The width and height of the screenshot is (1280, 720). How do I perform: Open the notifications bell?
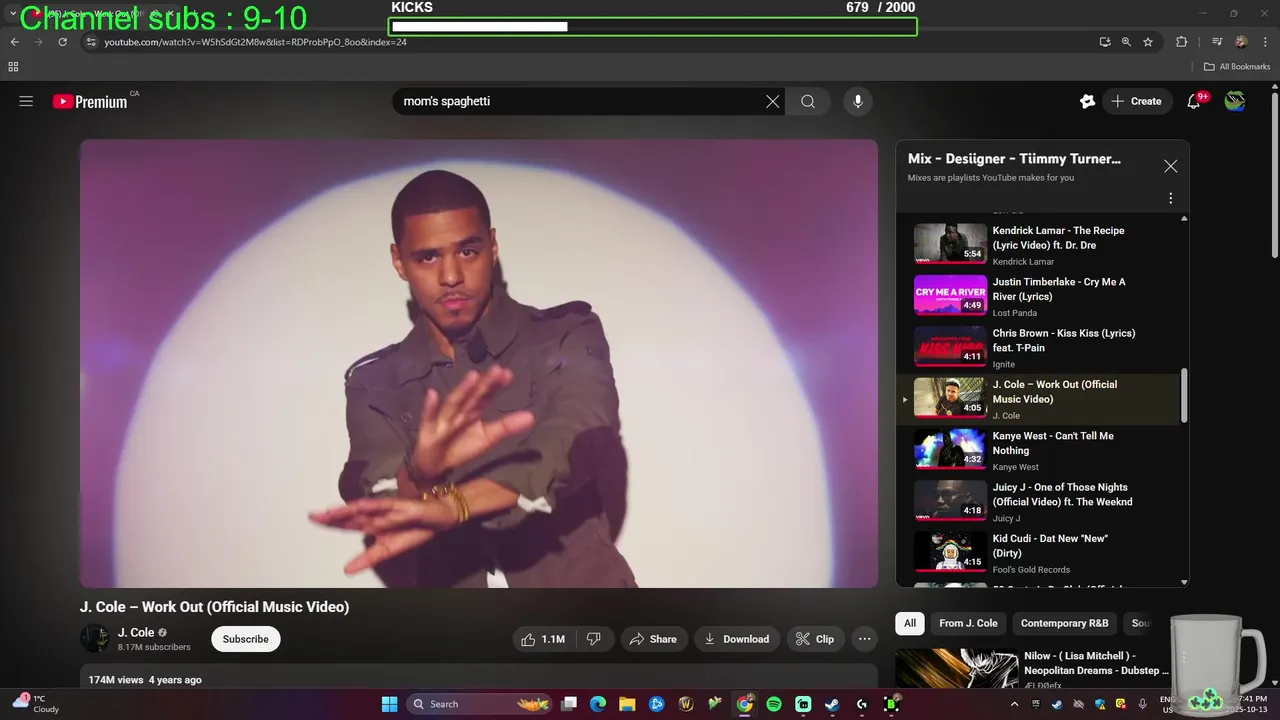pyautogui.click(x=1194, y=101)
